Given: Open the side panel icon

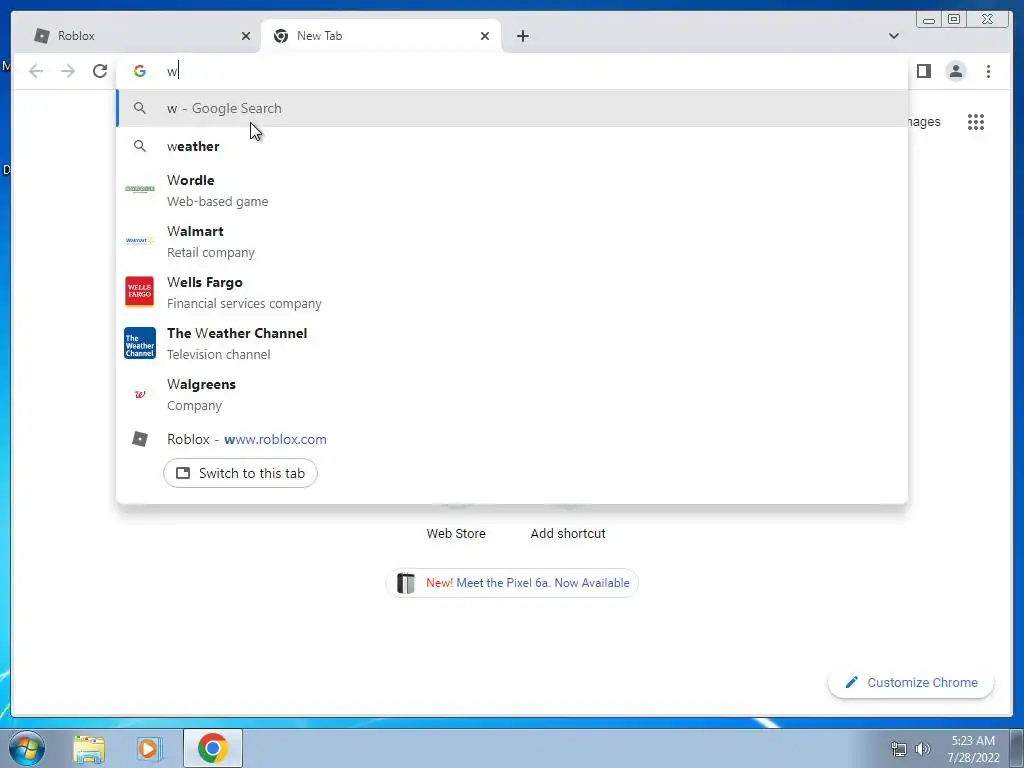Looking at the screenshot, I should (923, 71).
